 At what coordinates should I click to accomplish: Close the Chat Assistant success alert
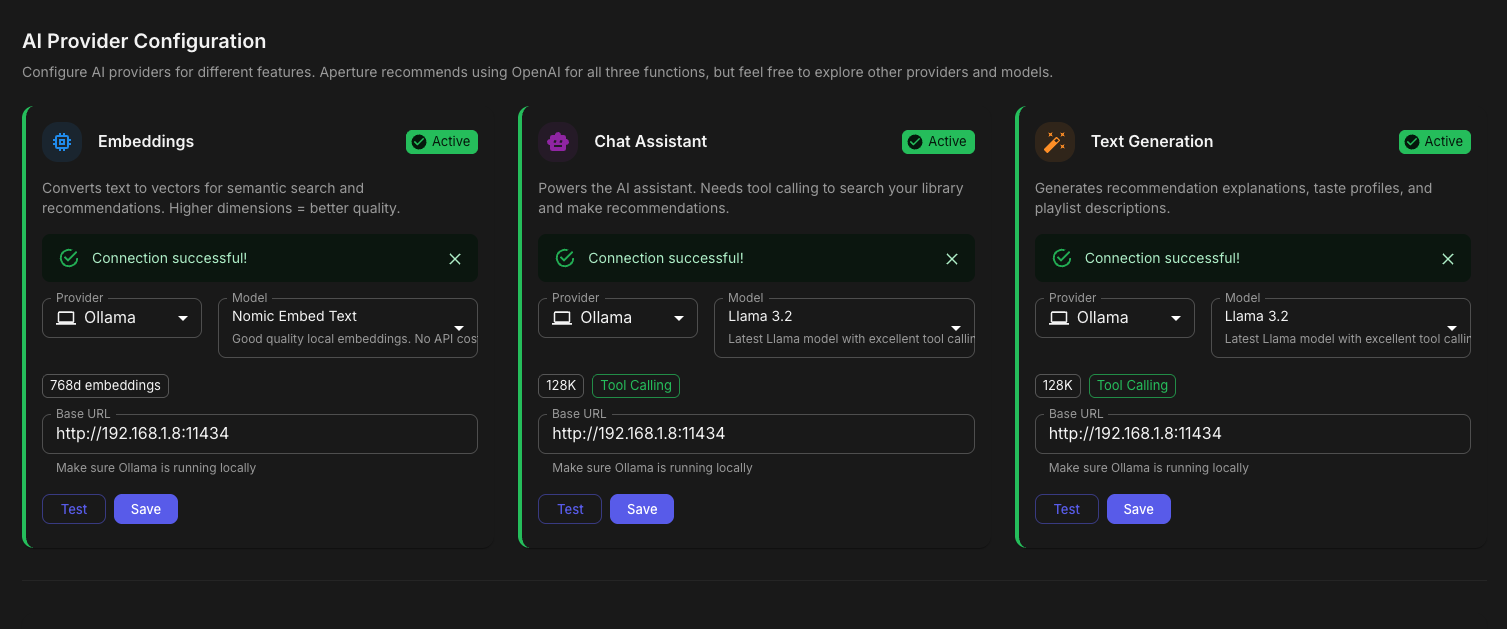point(952,259)
